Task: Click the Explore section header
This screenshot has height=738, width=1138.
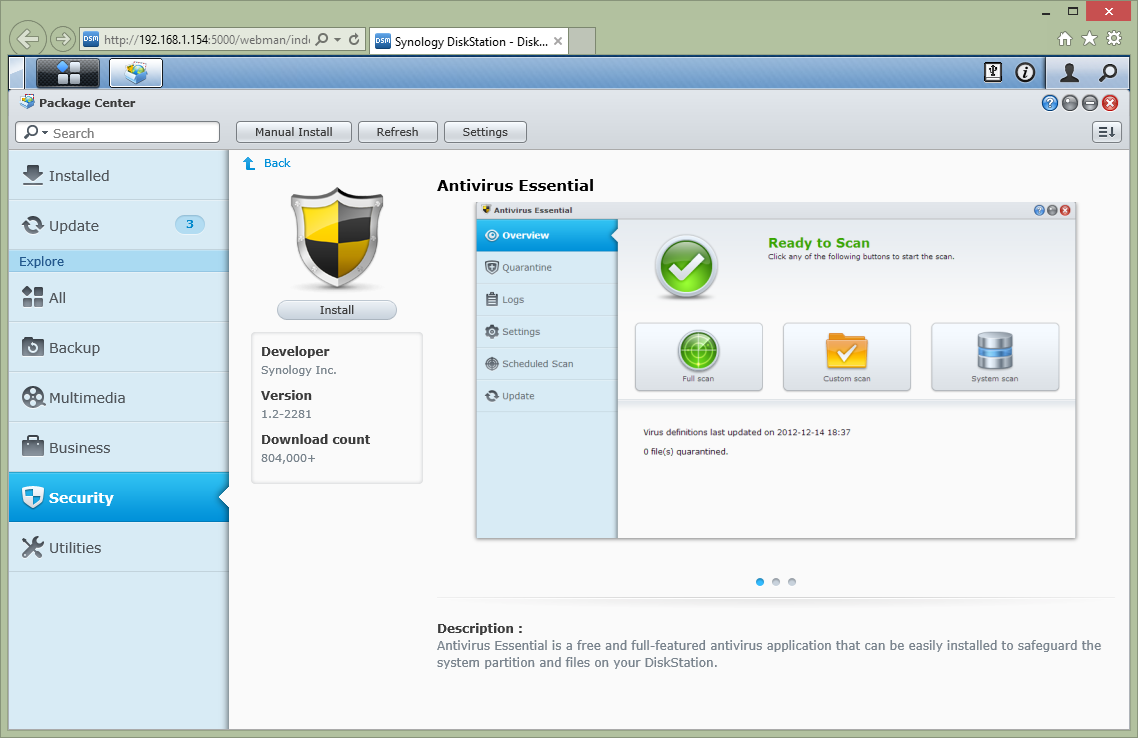Action: tap(118, 261)
